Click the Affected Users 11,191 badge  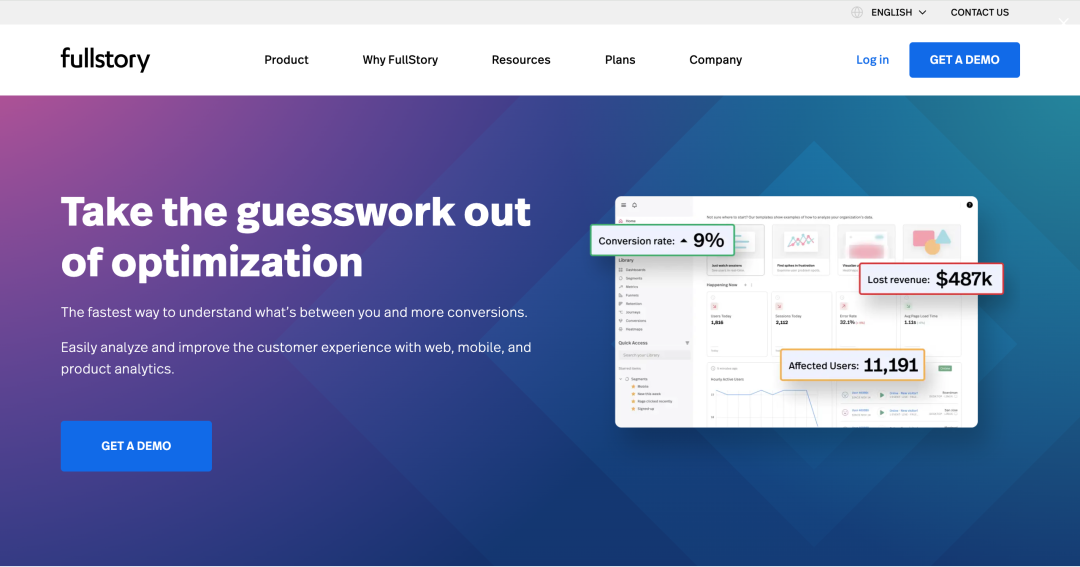pyautogui.click(x=852, y=365)
